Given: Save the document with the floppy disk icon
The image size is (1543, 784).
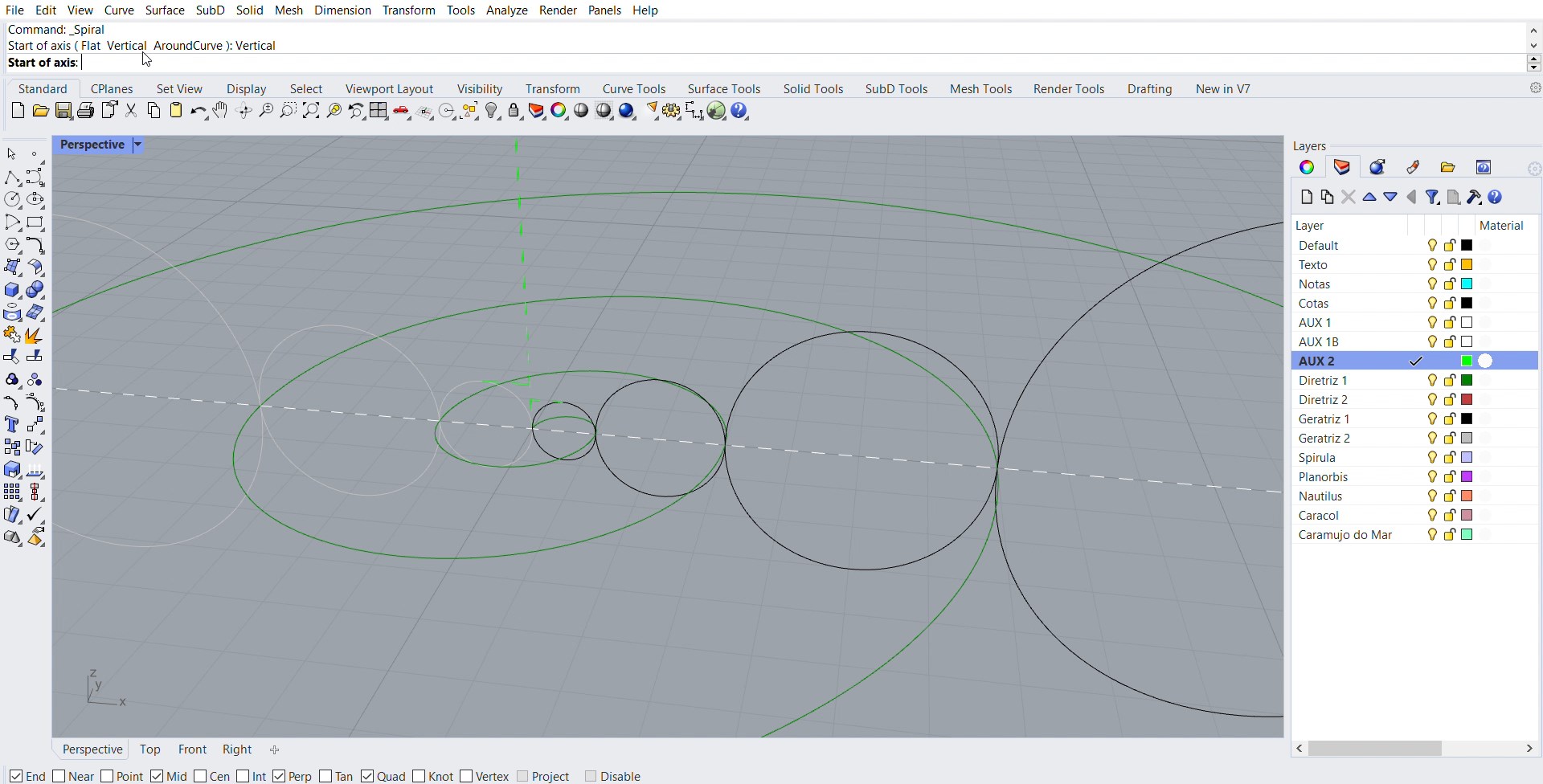Looking at the screenshot, I should point(63,111).
